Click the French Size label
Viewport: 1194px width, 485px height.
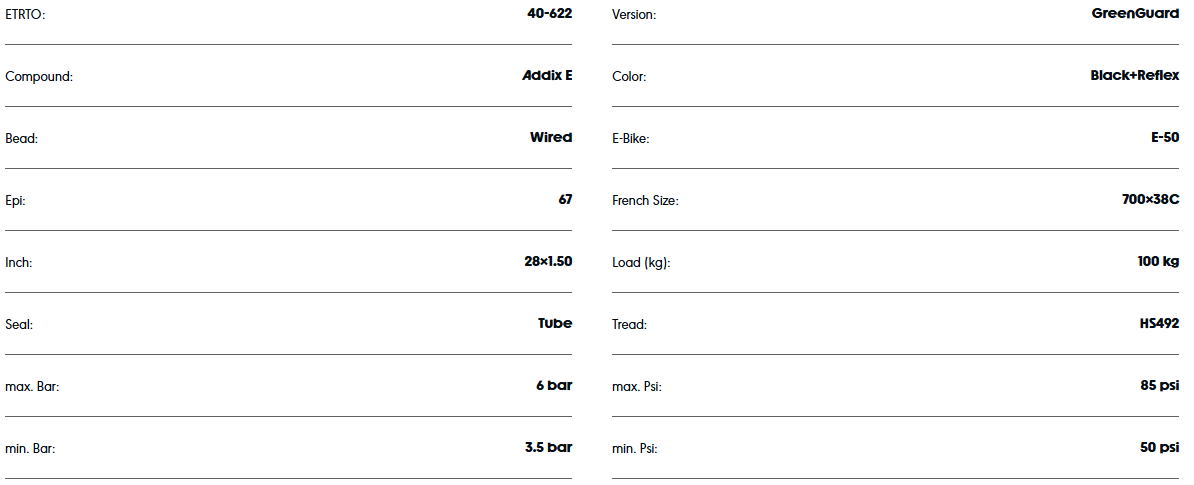click(x=645, y=201)
